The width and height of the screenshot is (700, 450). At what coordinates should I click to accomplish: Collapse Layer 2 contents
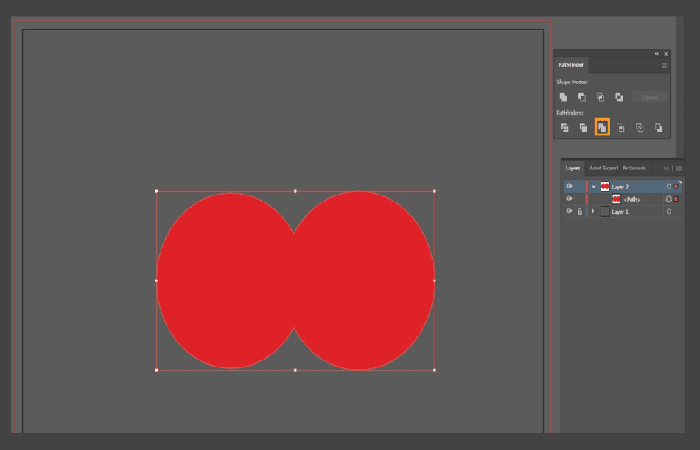594,186
